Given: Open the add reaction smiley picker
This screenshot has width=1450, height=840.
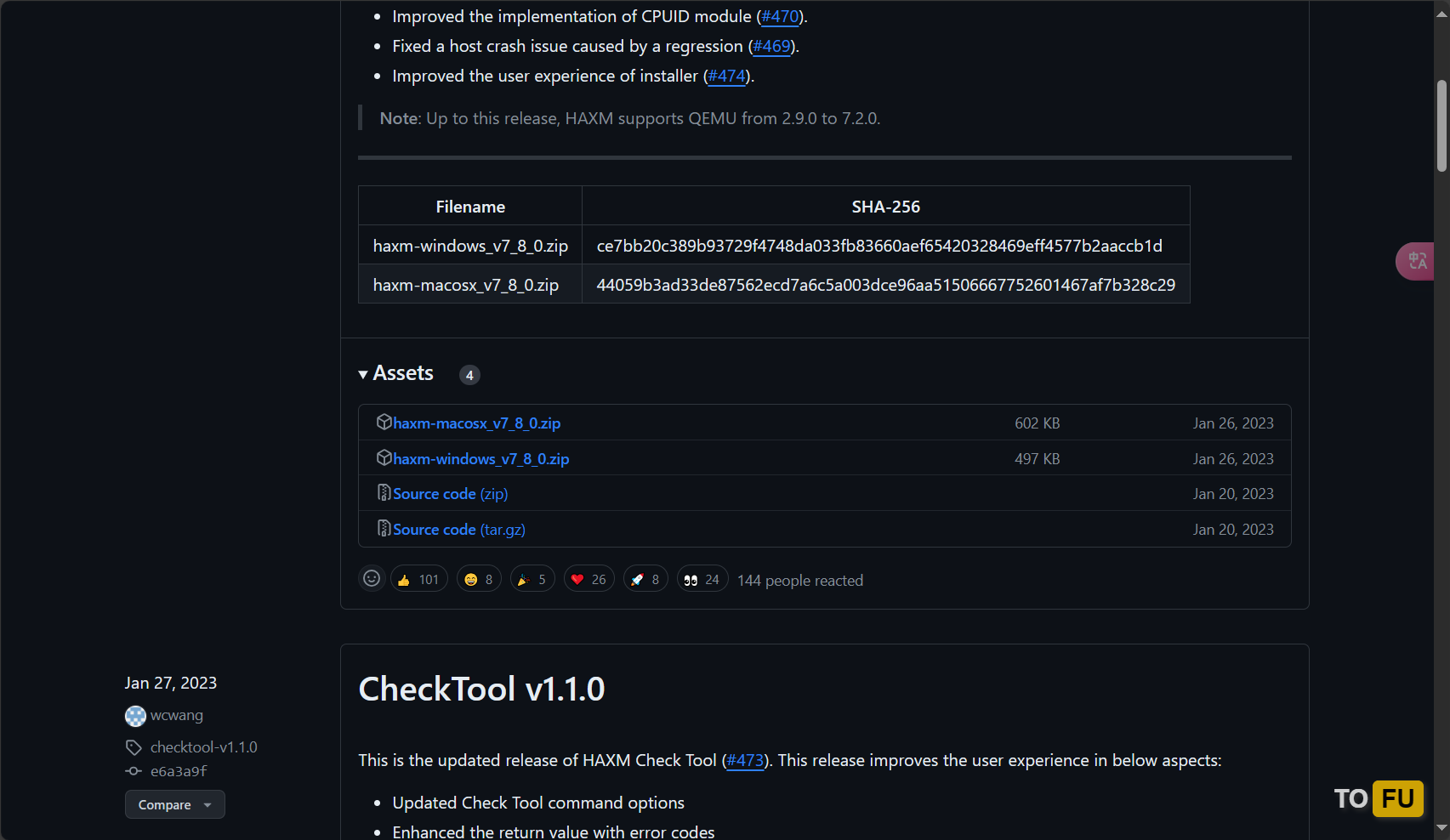Looking at the screenshot, I should [x=372, y=579].
